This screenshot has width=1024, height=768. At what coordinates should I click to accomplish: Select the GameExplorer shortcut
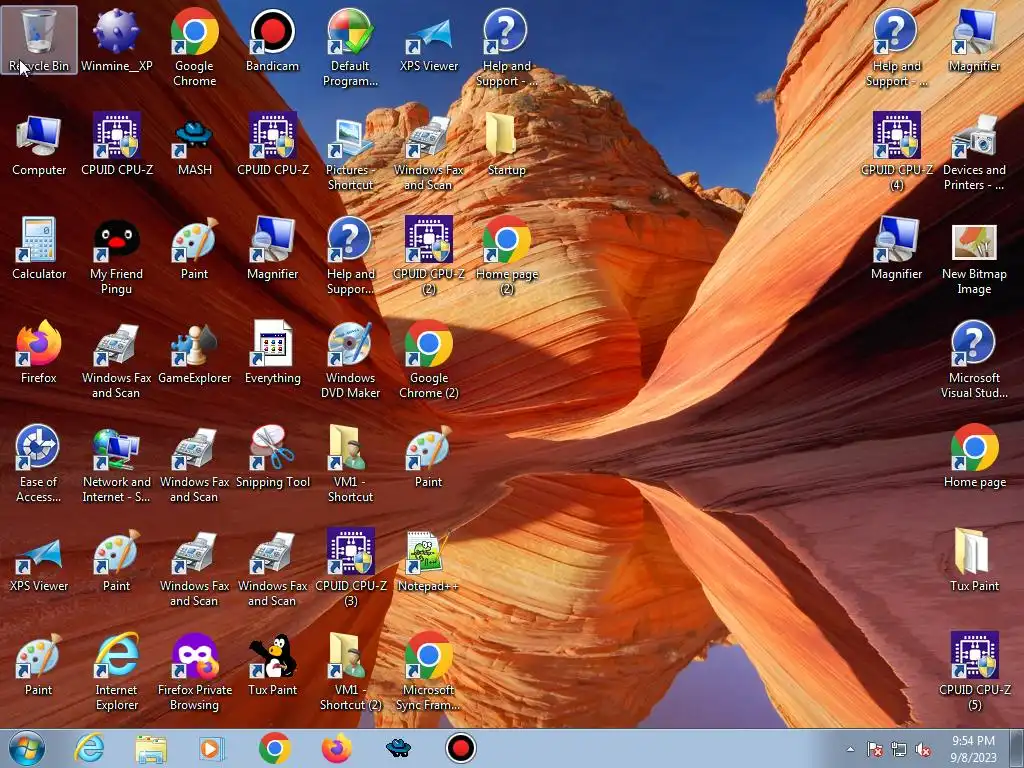tap(195, 352)
